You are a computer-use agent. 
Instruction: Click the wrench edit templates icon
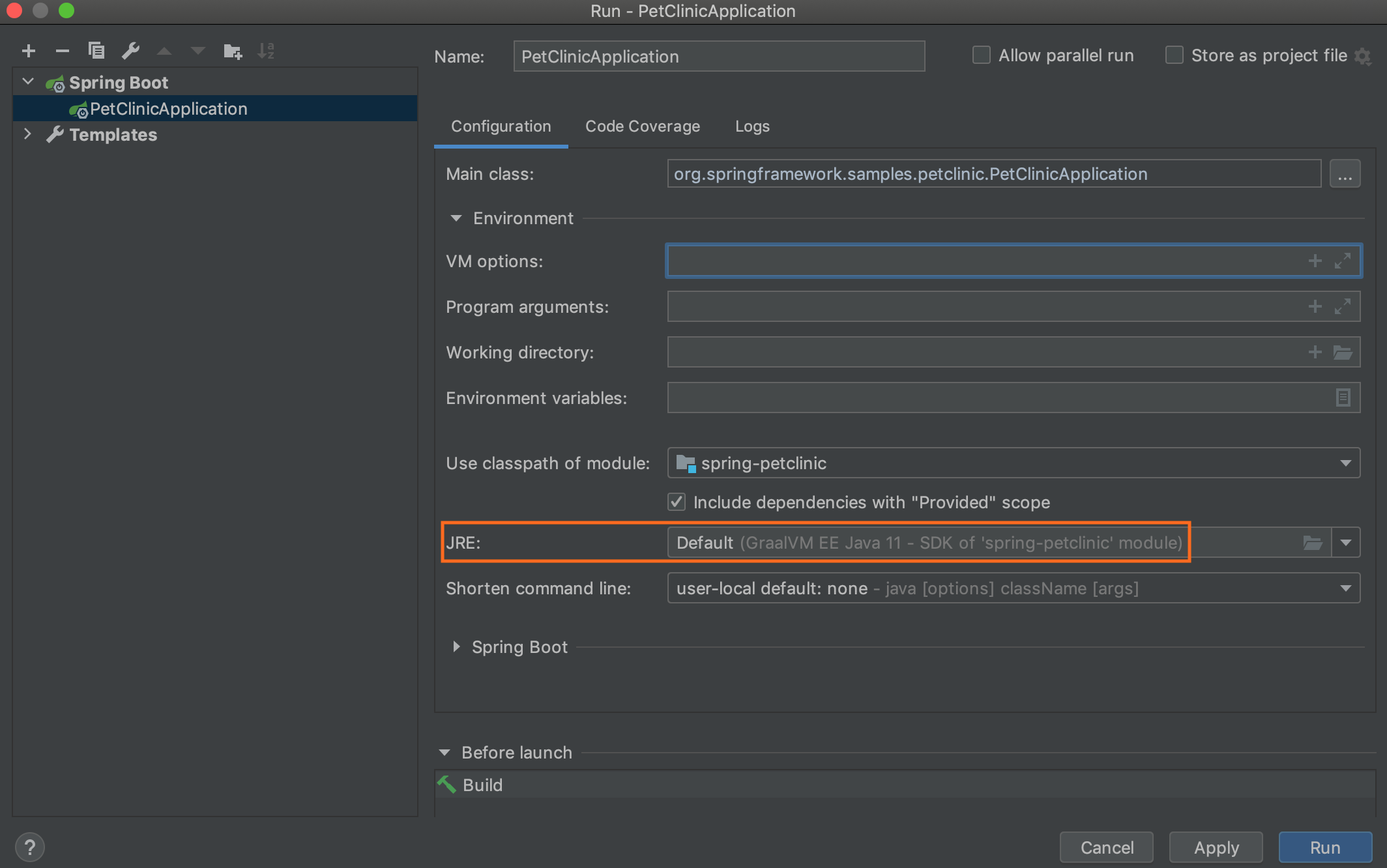coord(131,51)
